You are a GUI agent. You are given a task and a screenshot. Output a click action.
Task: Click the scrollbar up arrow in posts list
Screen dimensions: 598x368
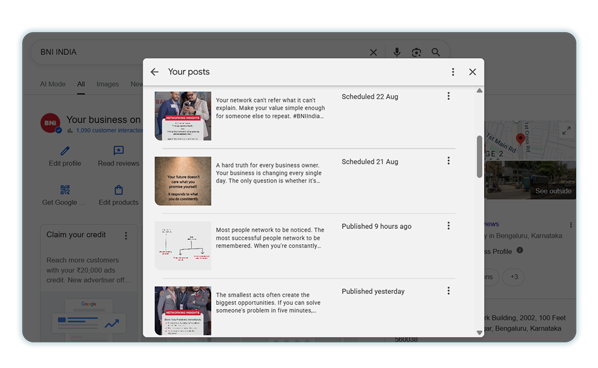479,91
